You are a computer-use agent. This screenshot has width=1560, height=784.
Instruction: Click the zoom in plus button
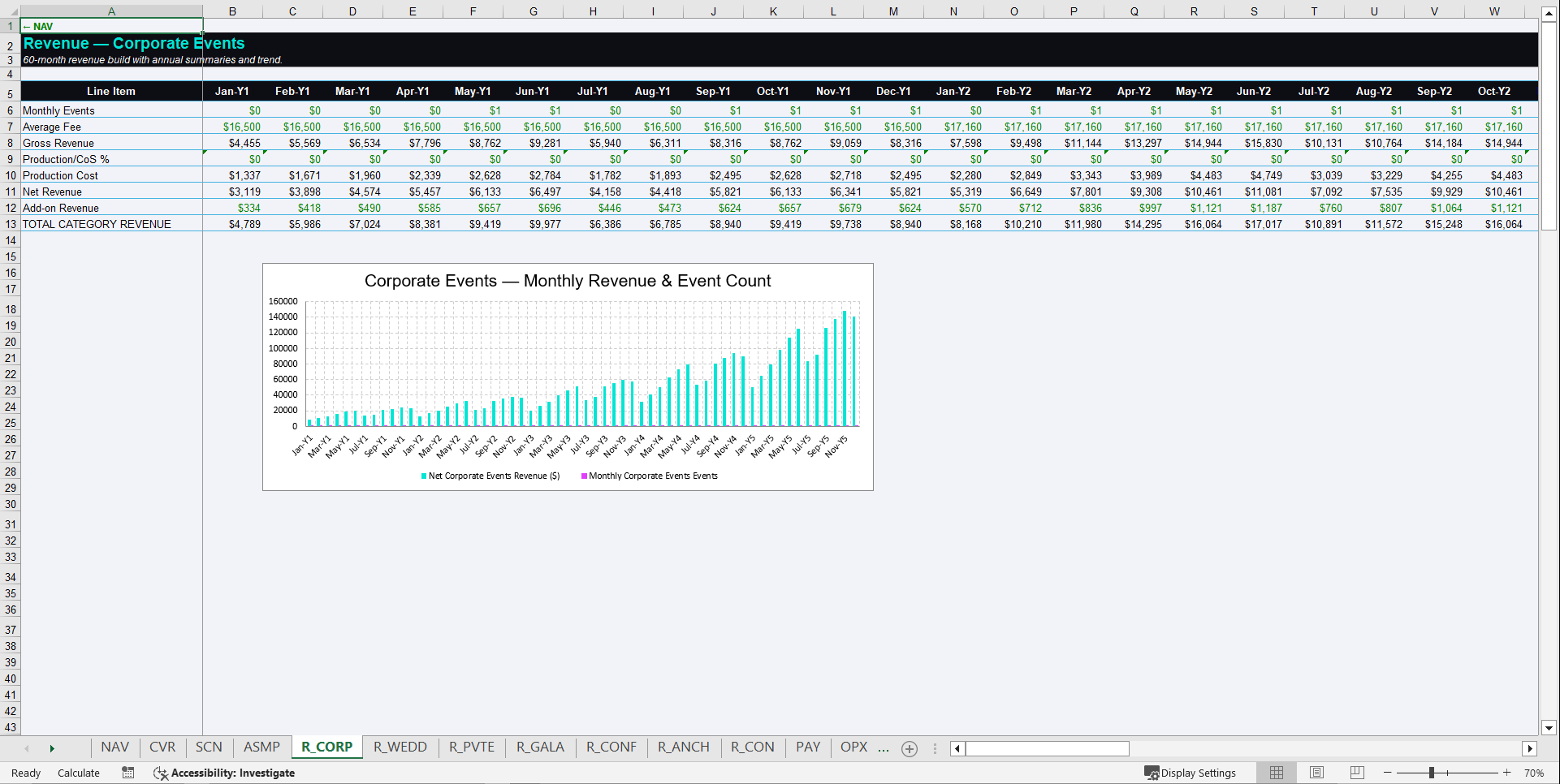[1507, 773]
